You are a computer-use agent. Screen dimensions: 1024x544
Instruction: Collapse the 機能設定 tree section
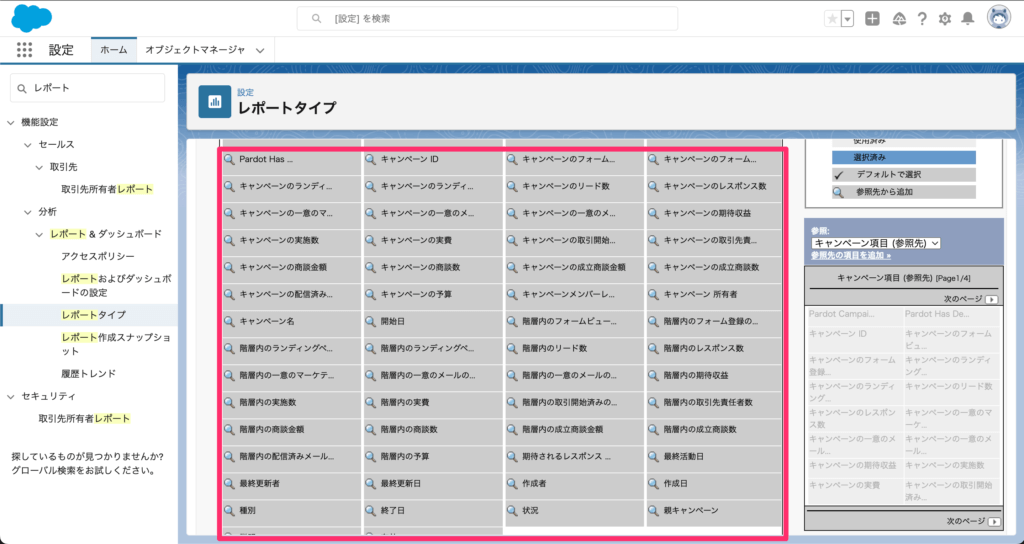(x=10, y=122)
